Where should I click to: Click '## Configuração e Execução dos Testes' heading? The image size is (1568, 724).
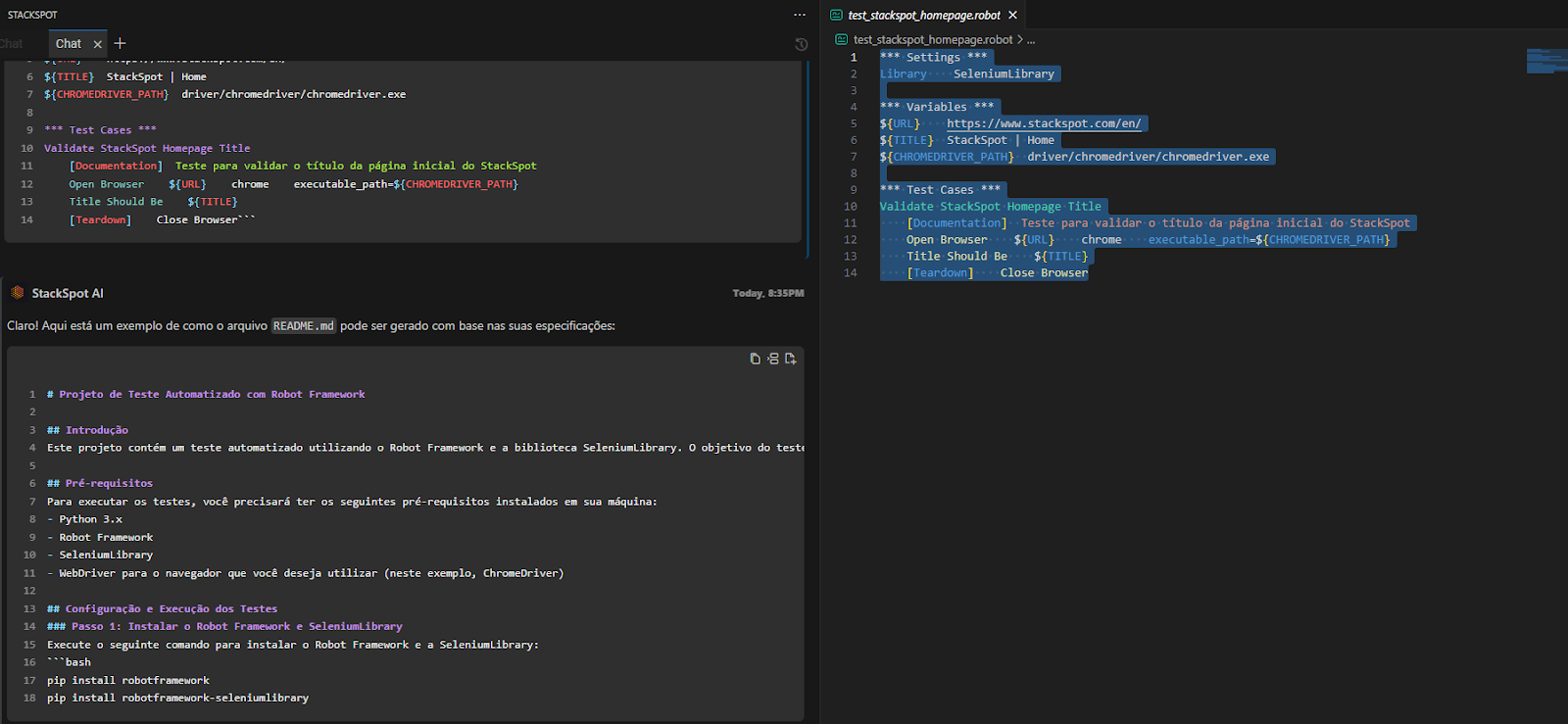(162, 608)
